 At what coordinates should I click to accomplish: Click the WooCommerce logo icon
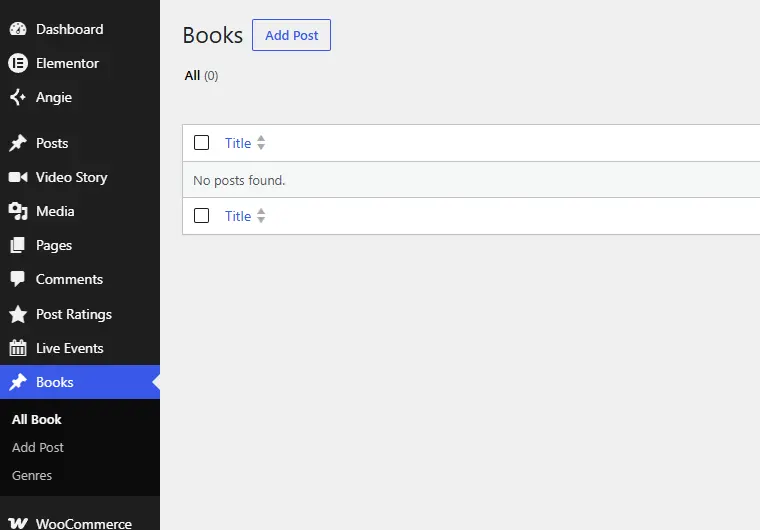18,523
